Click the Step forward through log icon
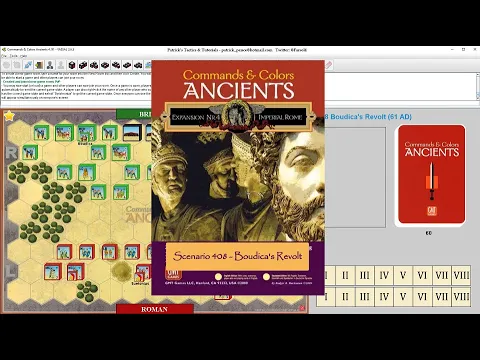This screenshot has width=480, height=360. click(x=17, y=65)
